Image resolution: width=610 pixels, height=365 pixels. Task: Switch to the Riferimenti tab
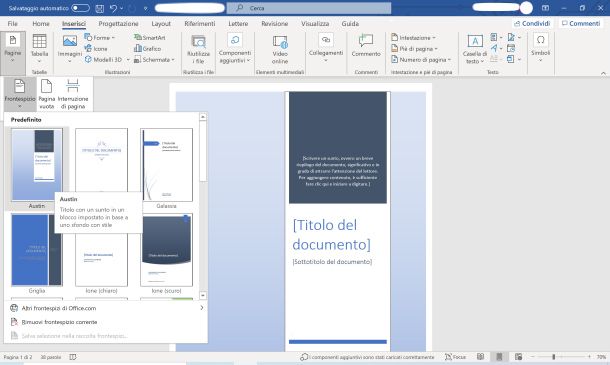200,24
